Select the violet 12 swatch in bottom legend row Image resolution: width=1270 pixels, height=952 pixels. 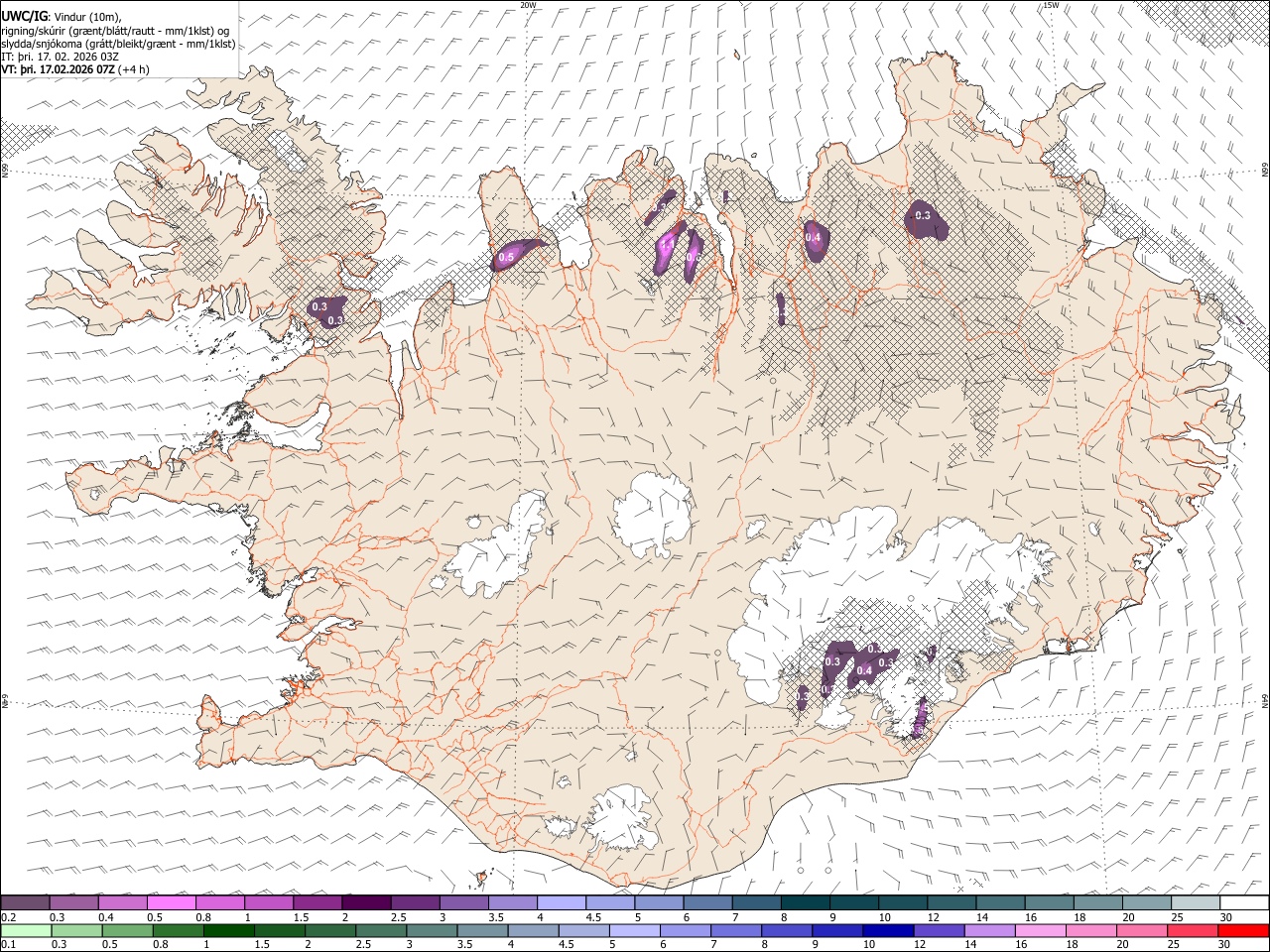coord(939,930)
